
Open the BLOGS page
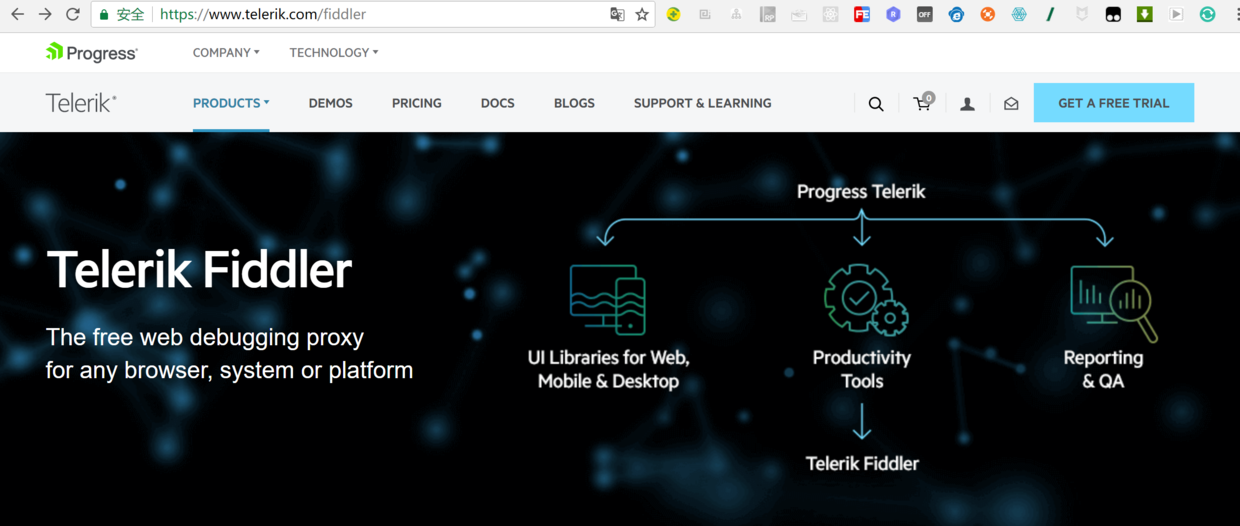click(x=574, y=103)
